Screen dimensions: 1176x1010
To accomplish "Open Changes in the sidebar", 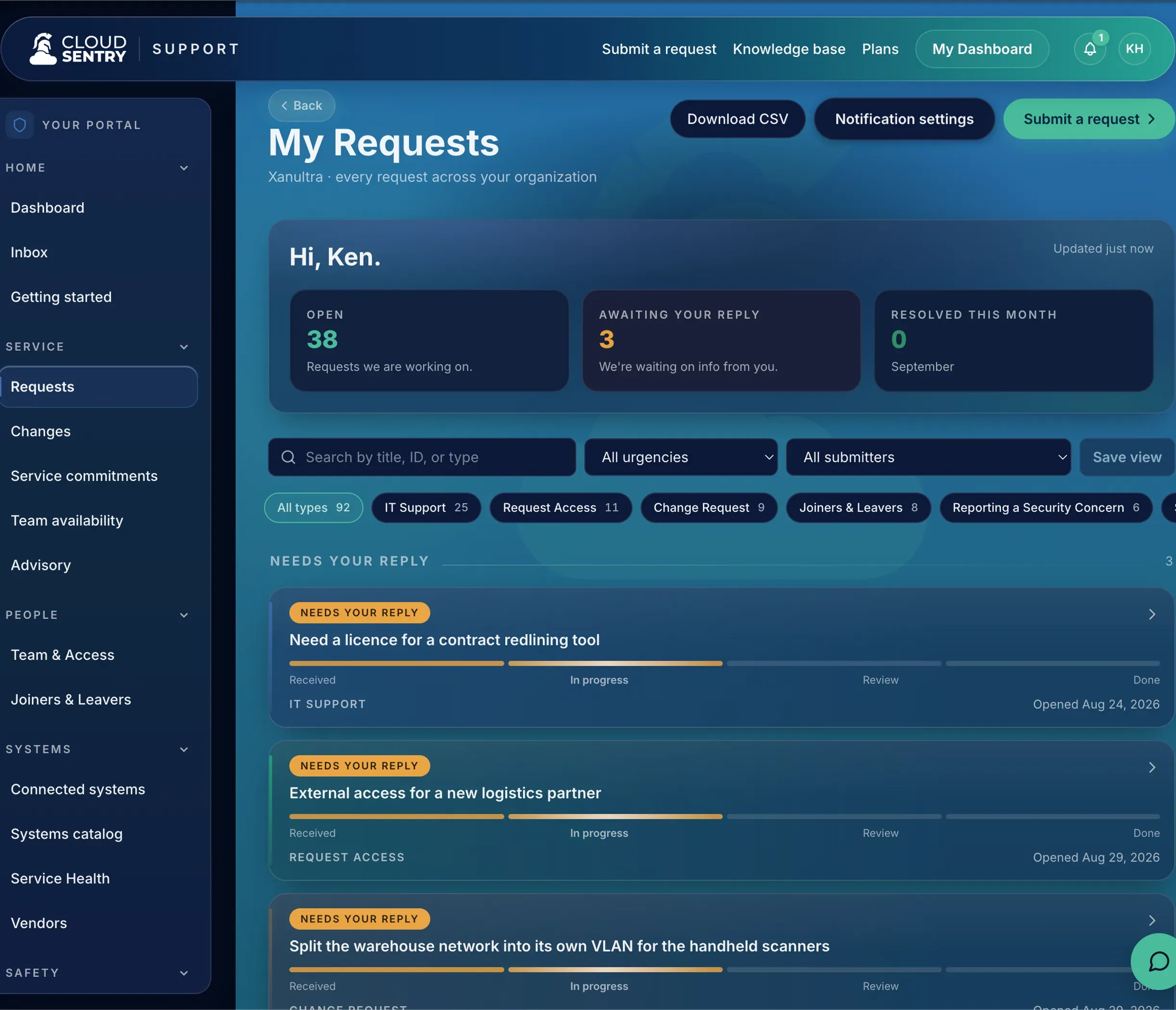I will point(41,431).
